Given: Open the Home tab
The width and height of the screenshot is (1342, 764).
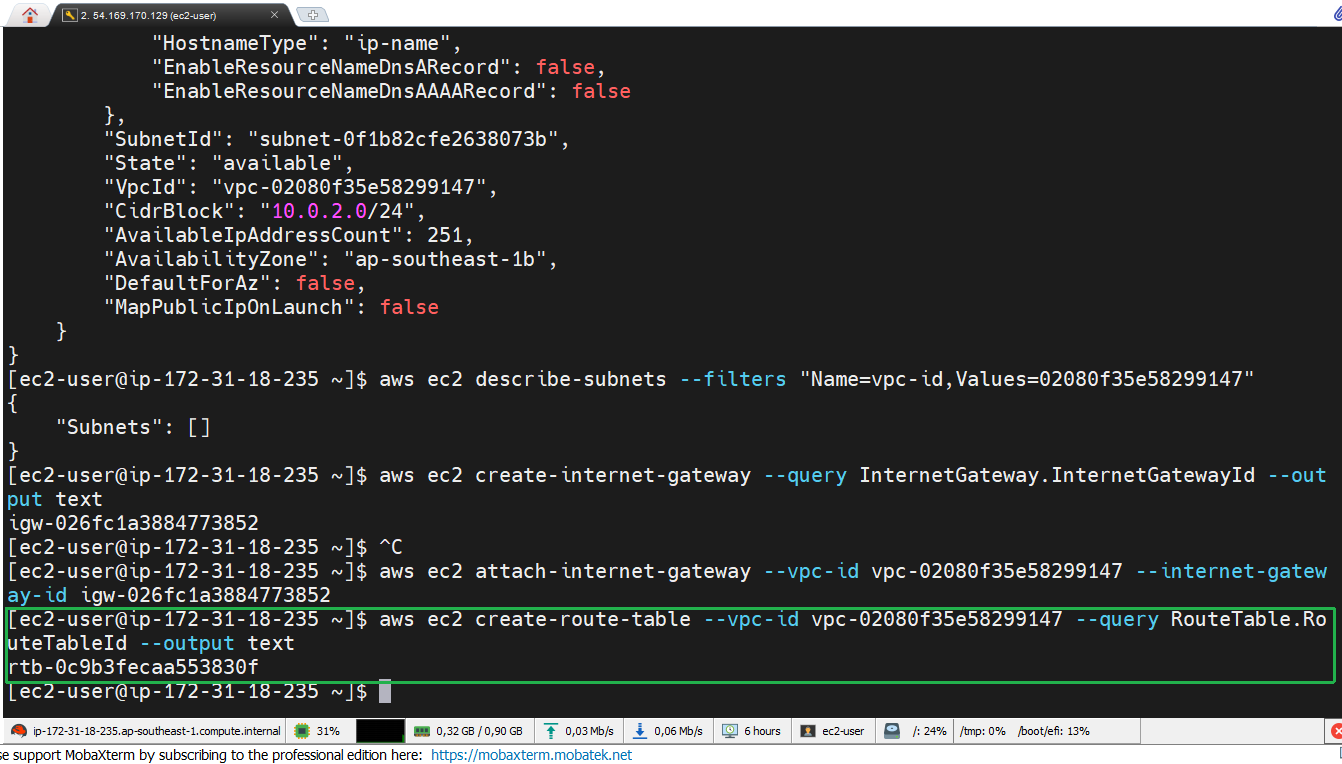Looking at the screenshot, I should click(29, 14).
